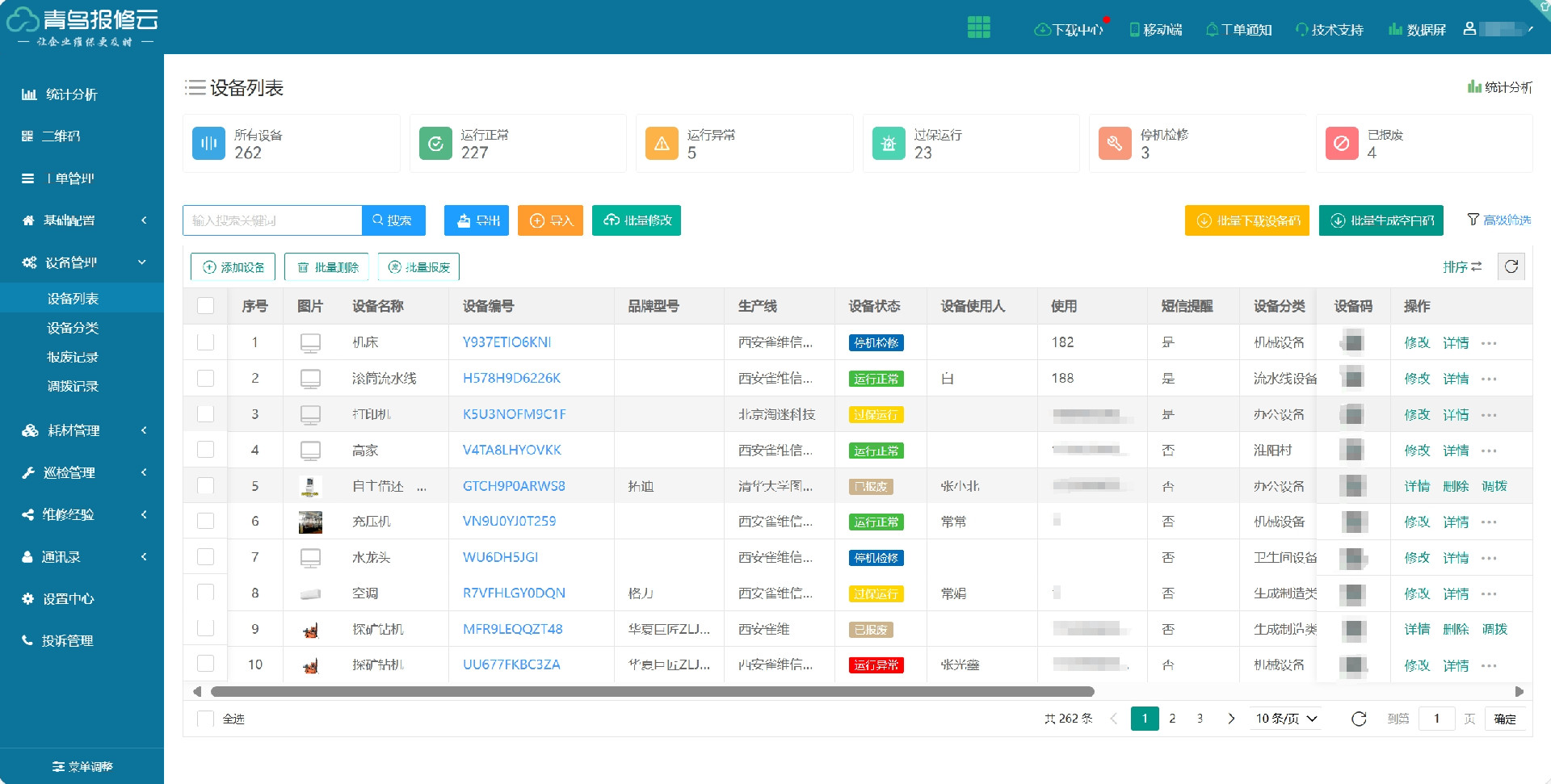Click the green grid apps icon
The image size is (1551, 784).
coord(978,27)
